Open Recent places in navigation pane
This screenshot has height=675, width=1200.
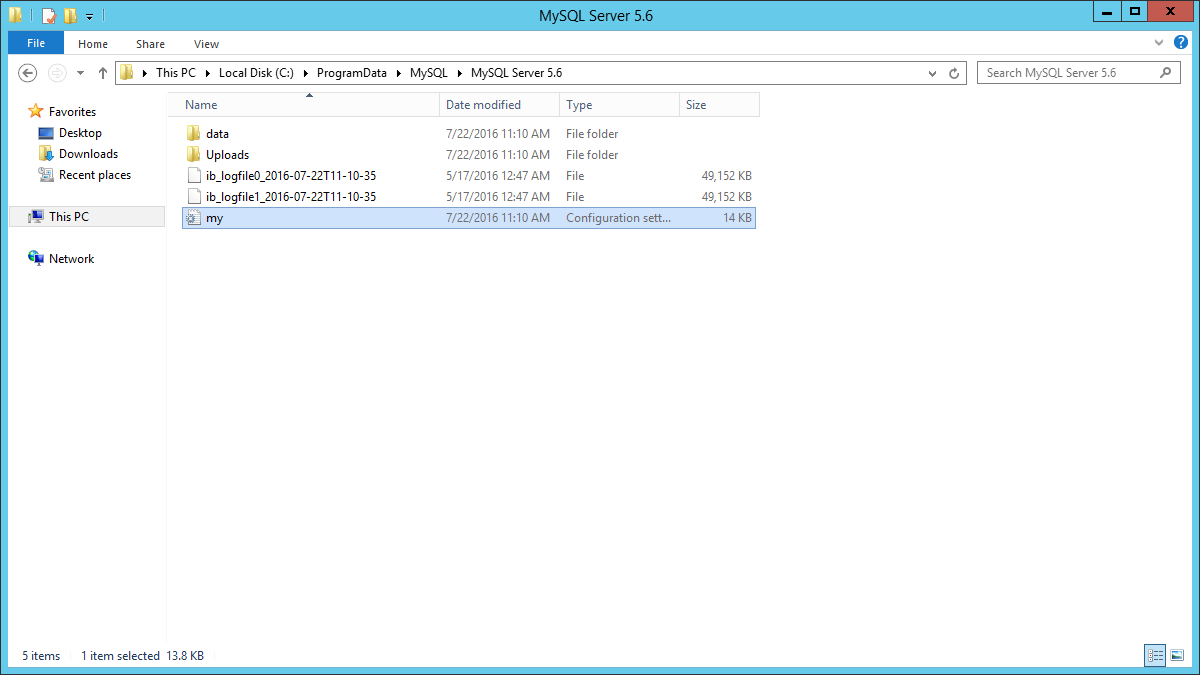tap(95, 175)
